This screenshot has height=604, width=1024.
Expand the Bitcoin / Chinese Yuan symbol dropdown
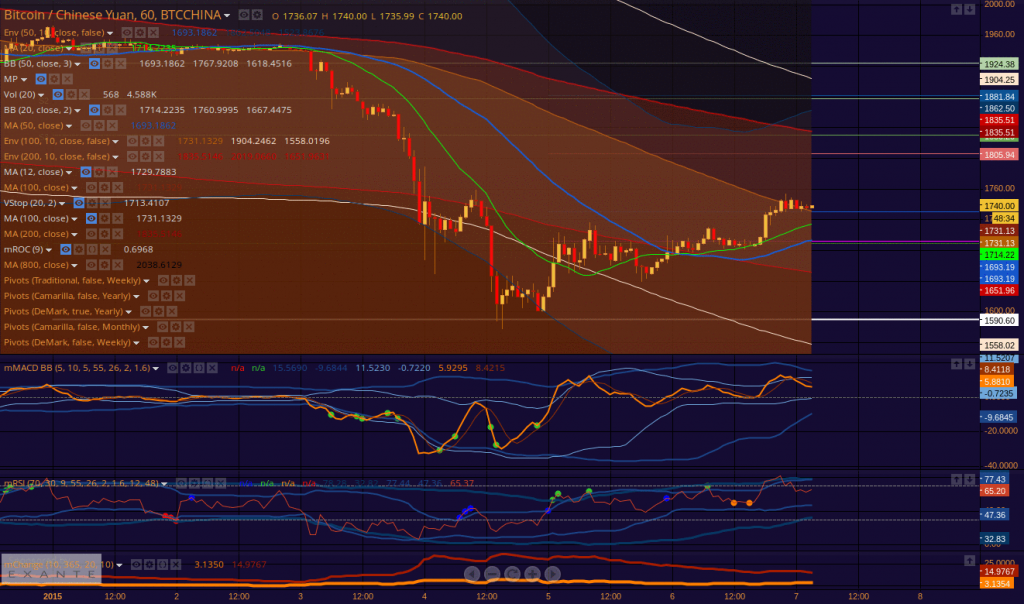point(228,16)
